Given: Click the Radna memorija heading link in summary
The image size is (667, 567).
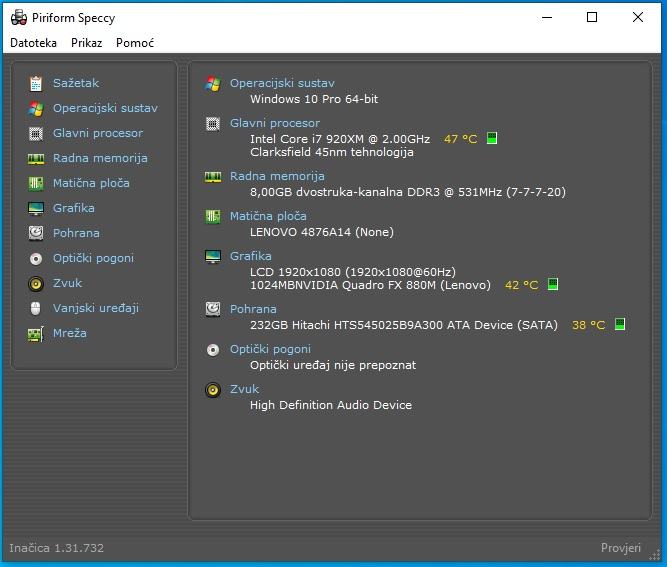Looking at the screenshot, I should pos(277,176).
